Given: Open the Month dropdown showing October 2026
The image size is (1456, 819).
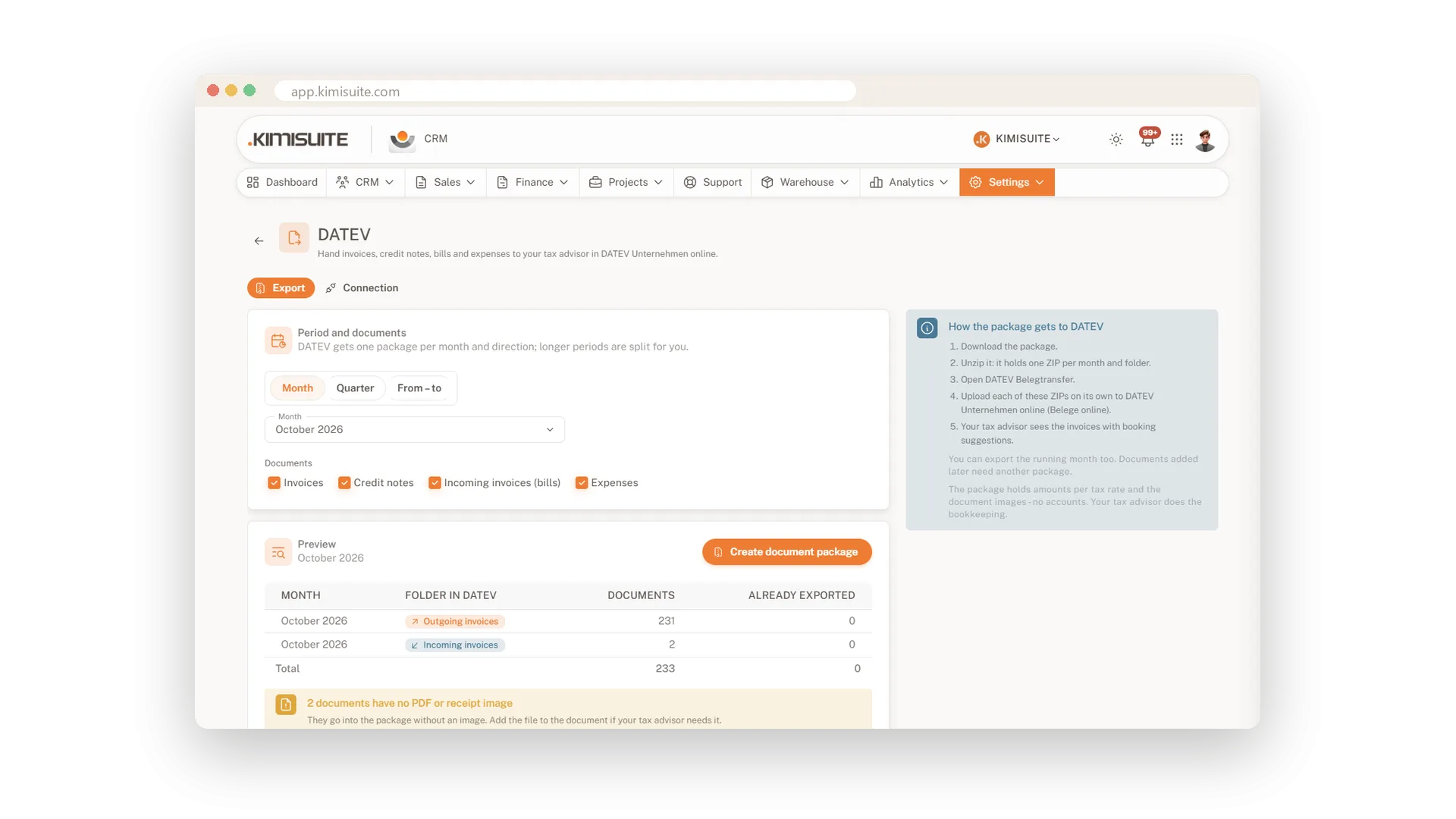Looking at the screenshot, I should [415, 430].
